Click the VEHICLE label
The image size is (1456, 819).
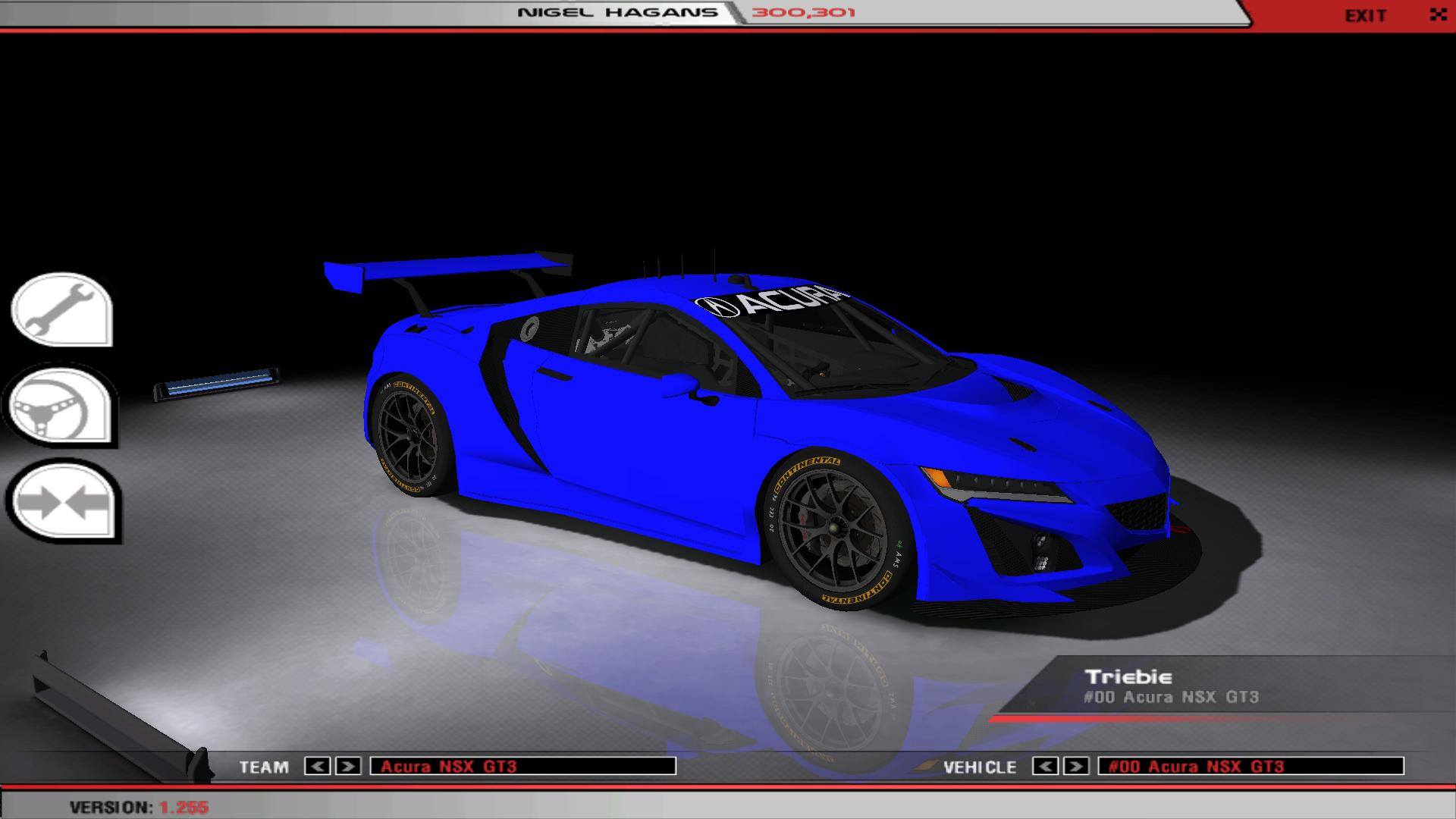[x=980, y=767]
